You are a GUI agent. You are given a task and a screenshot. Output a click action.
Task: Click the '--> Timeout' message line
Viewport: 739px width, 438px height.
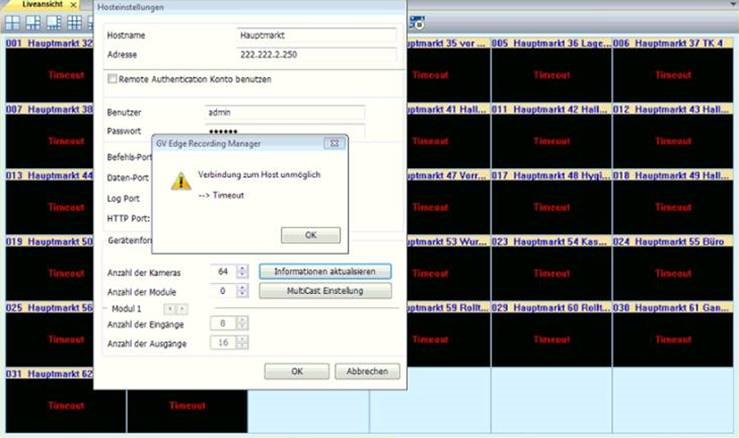221,195
